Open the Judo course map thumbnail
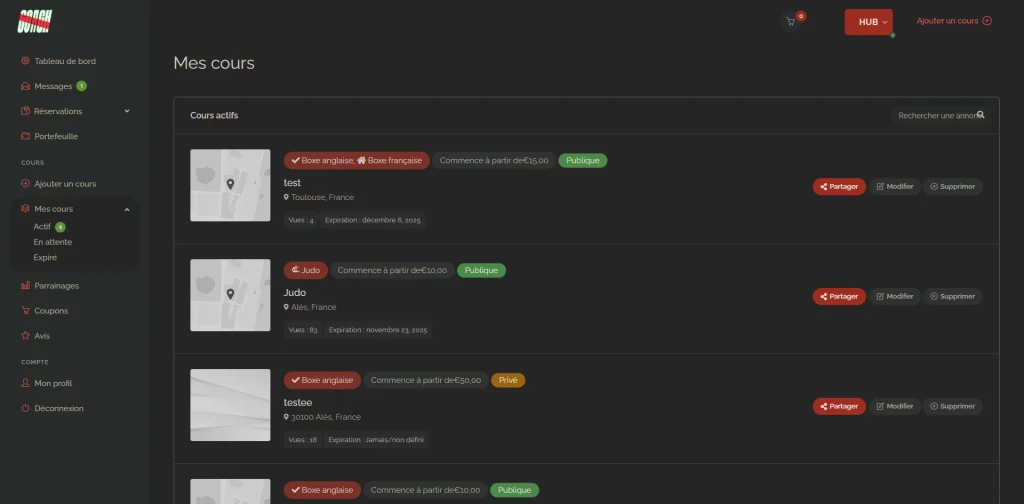The width and height of the screenshot is (1024, 504). [x=230, y=295]
